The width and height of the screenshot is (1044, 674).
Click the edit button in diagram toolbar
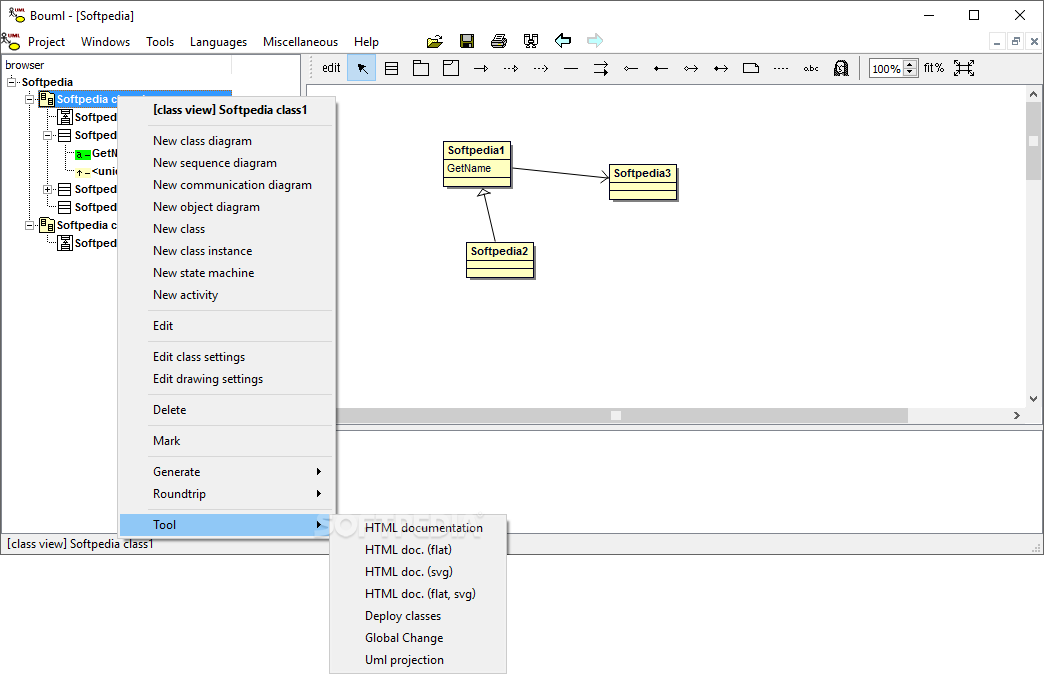coord(331,68)
